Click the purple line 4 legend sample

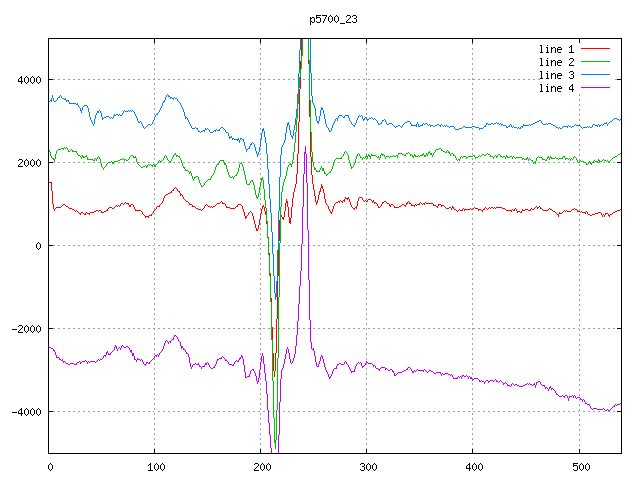click(595, 88)
